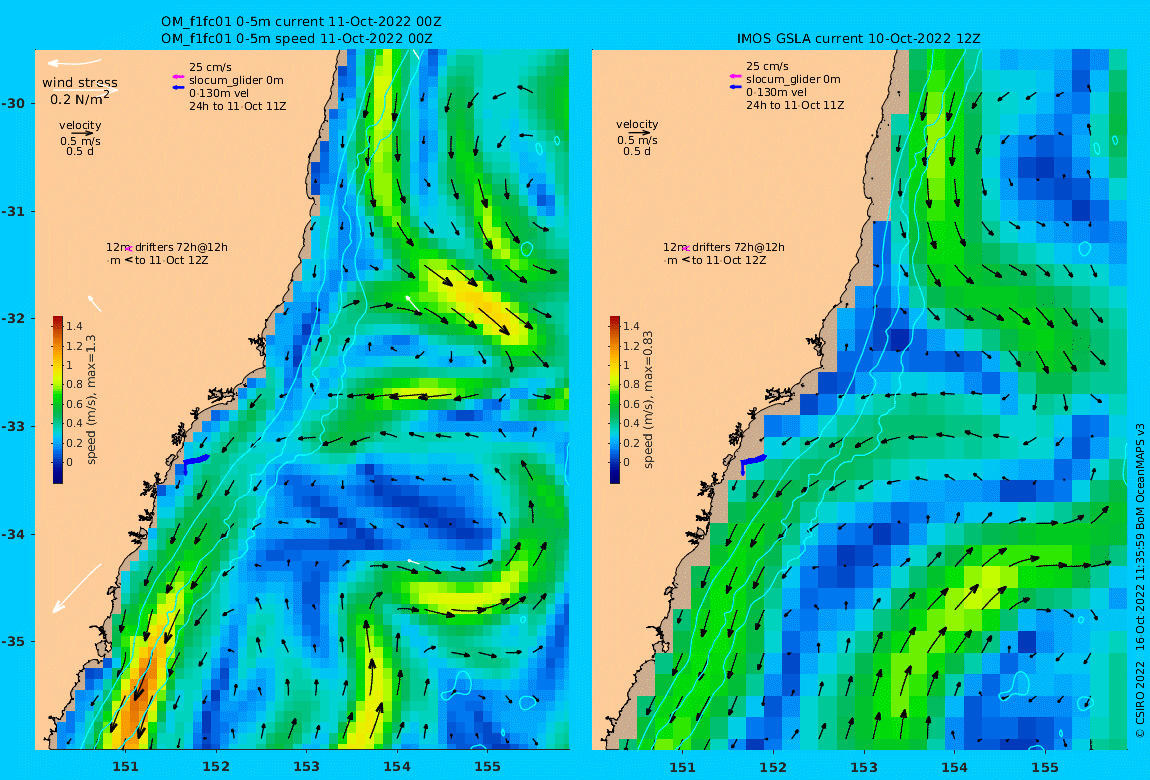
Task: Click the -30 latitude axis label
Action: (14, 103)
